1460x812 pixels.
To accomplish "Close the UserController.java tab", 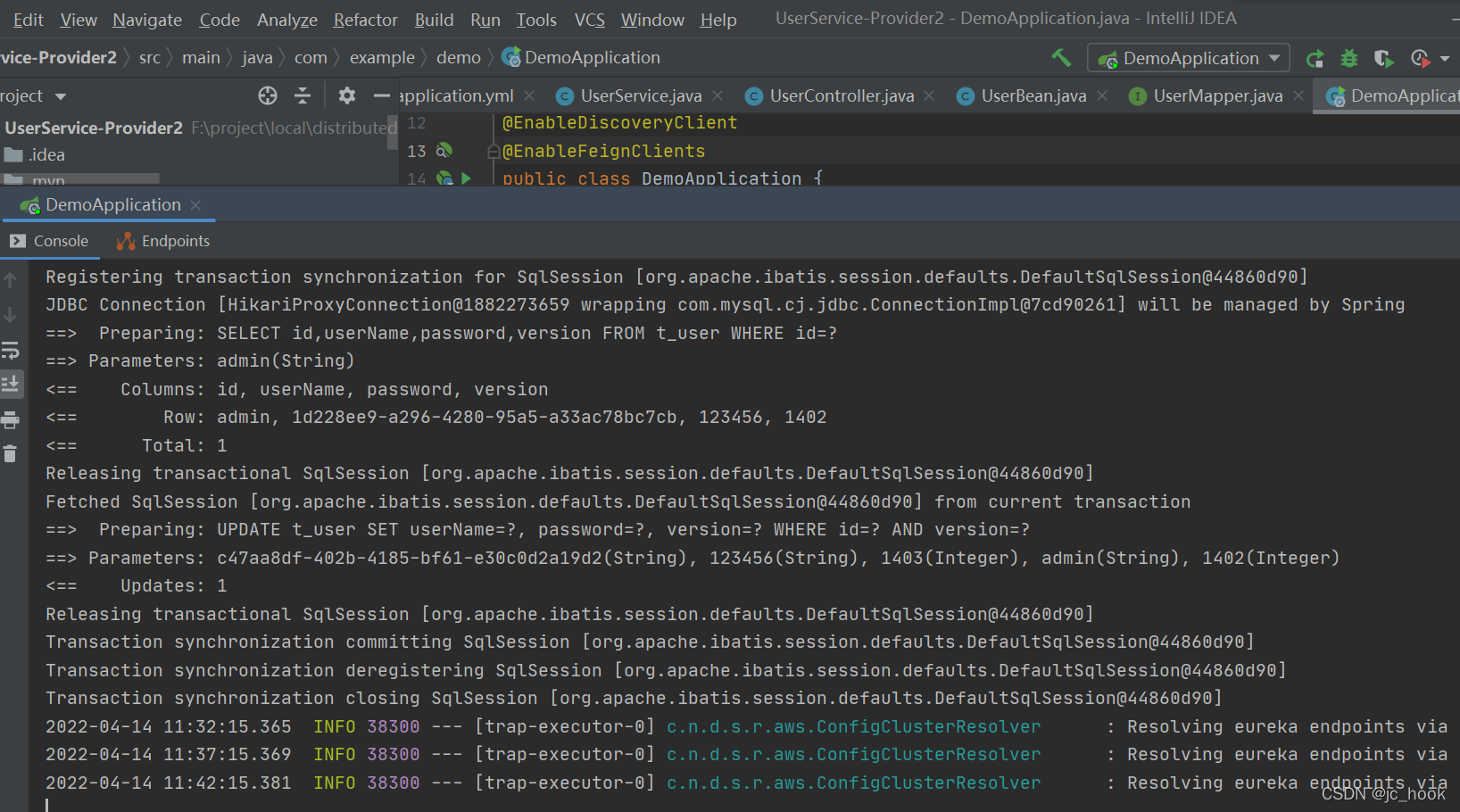I will (x=929, y=95).
